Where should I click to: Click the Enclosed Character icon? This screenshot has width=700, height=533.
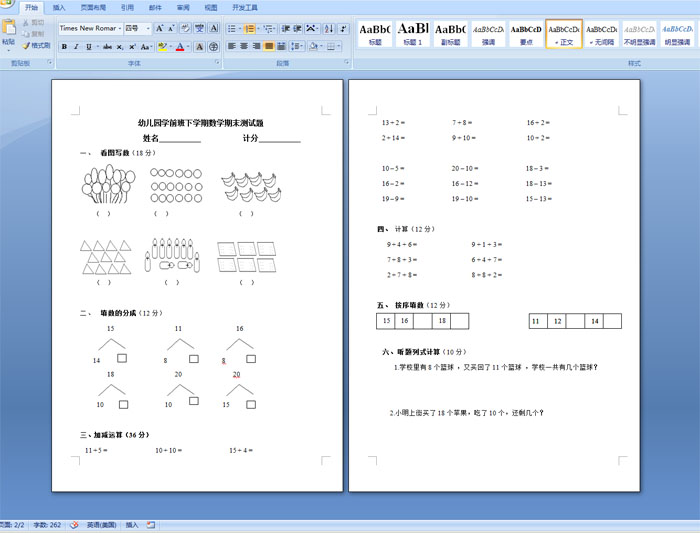(214, 46)
